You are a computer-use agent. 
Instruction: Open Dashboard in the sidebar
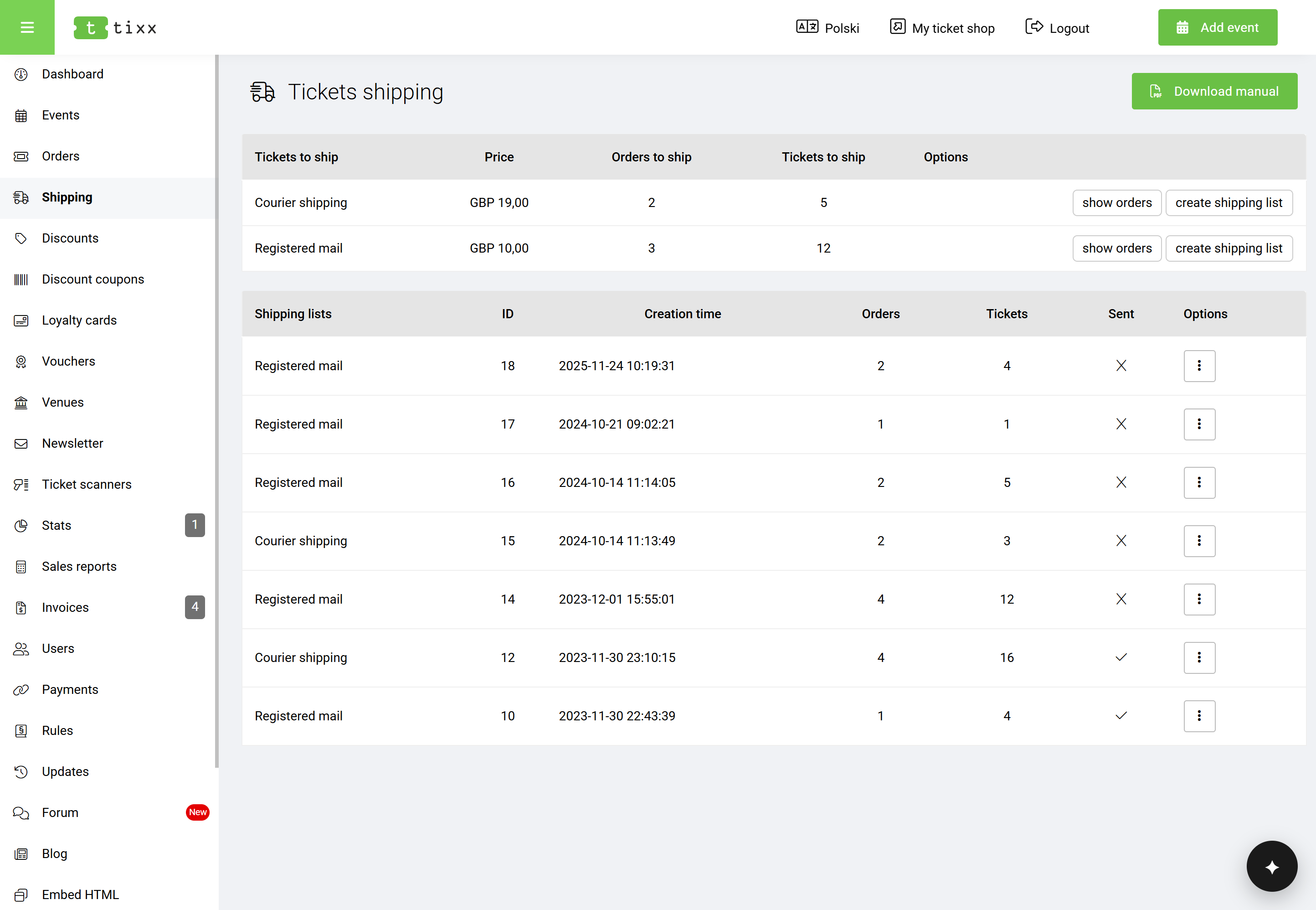click(x=72, y=74)
